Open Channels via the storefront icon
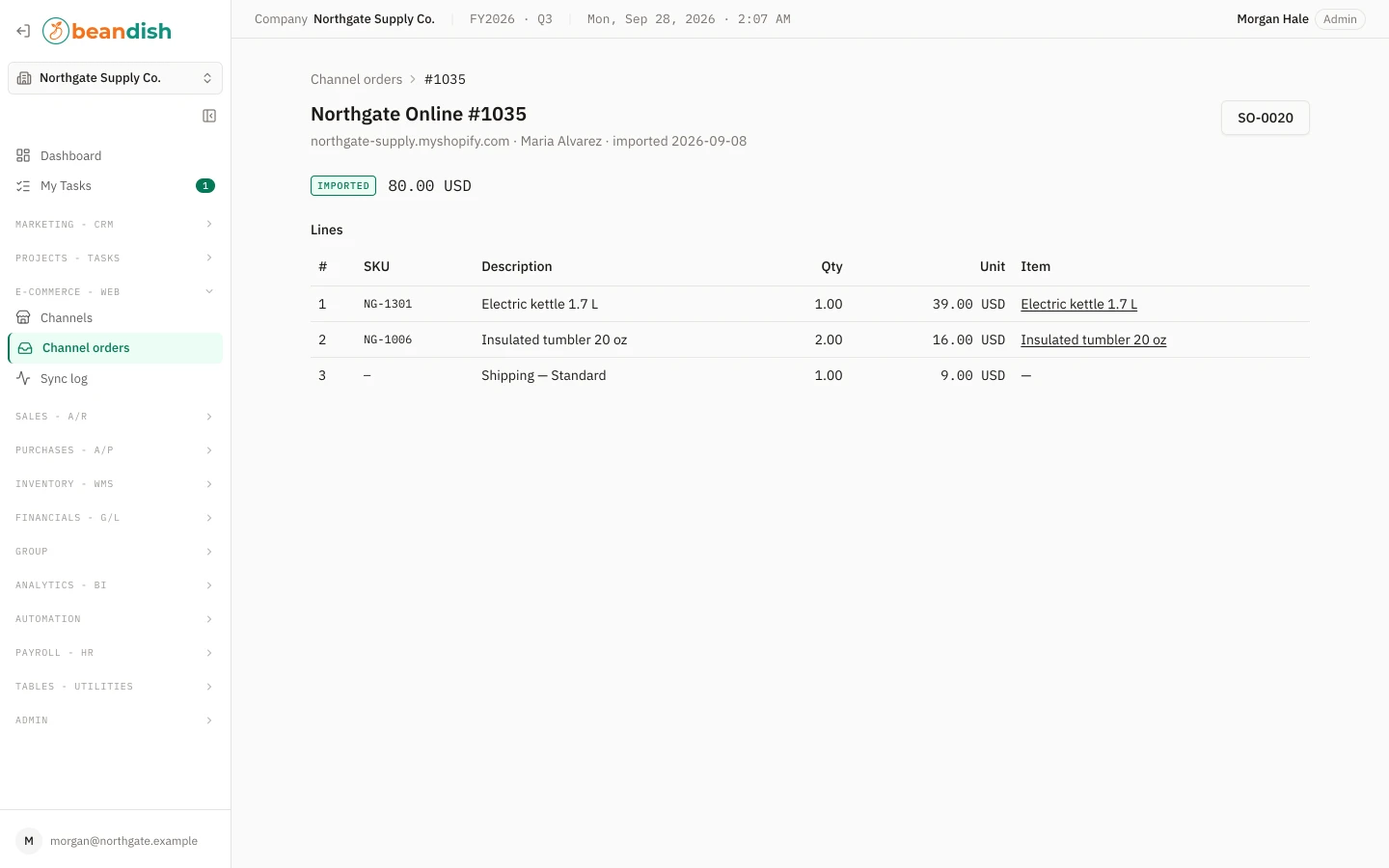Screen dimensions: 1389x868 pos(23,317)
